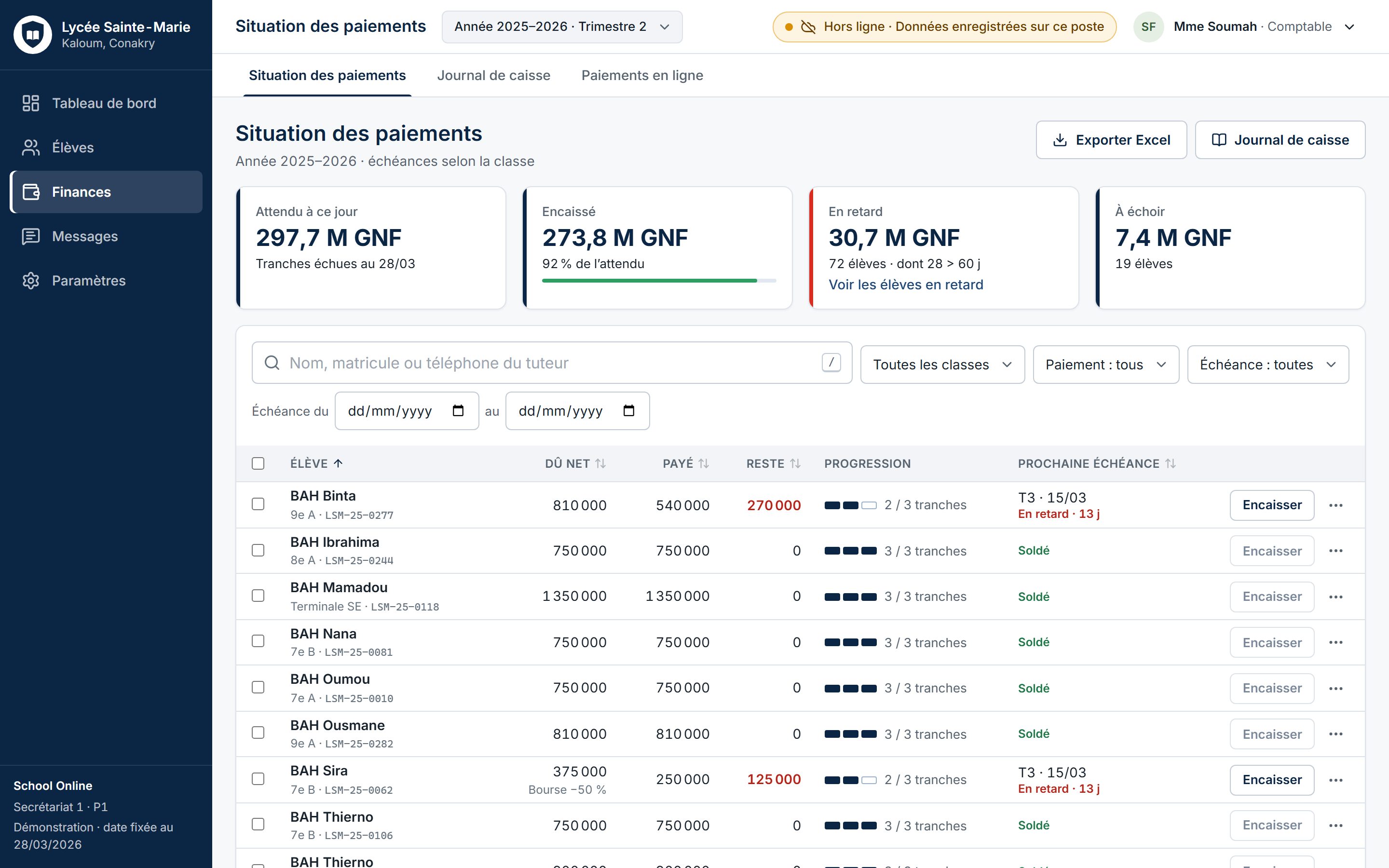Click Exporter Excel button
The image size is (1389, 868).
tap(1111, 140)
